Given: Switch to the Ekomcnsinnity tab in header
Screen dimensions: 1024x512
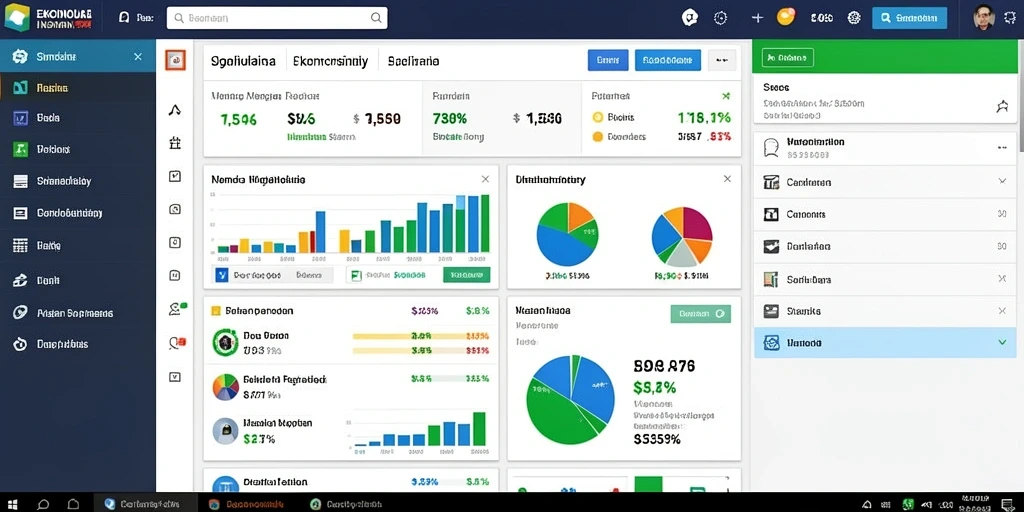Looking at the screenshot, I should (330, 61).
